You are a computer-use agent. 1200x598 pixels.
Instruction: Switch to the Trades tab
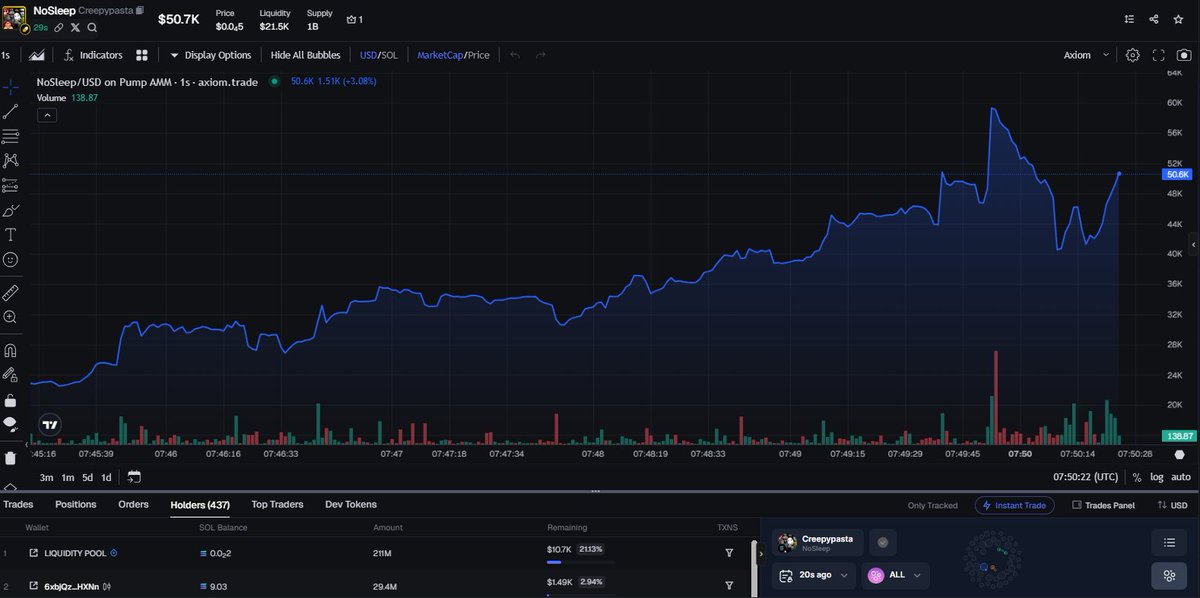pos(17,505)
